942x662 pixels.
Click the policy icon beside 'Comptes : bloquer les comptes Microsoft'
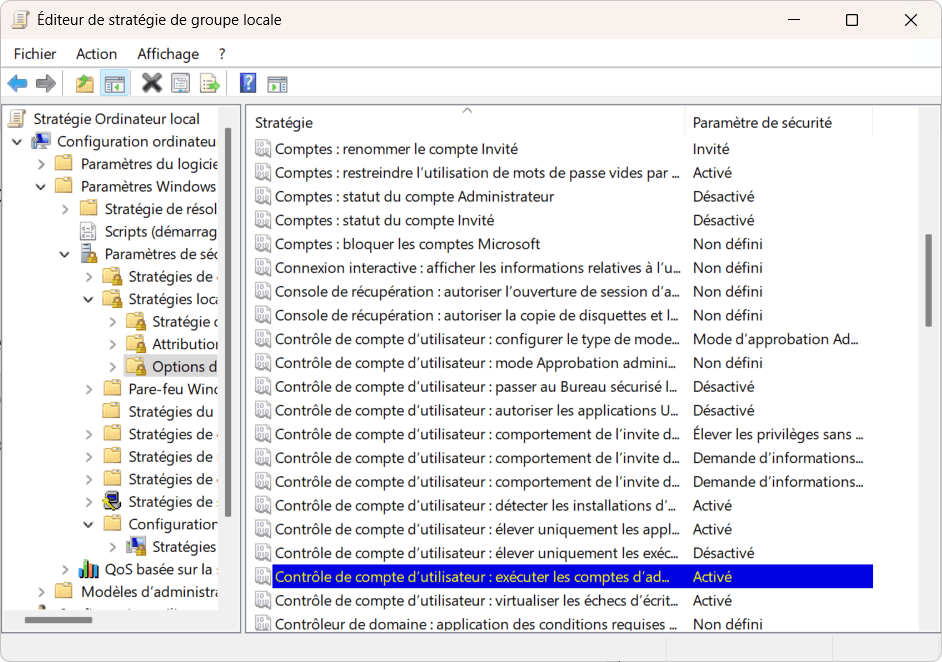tap(263, 244)
